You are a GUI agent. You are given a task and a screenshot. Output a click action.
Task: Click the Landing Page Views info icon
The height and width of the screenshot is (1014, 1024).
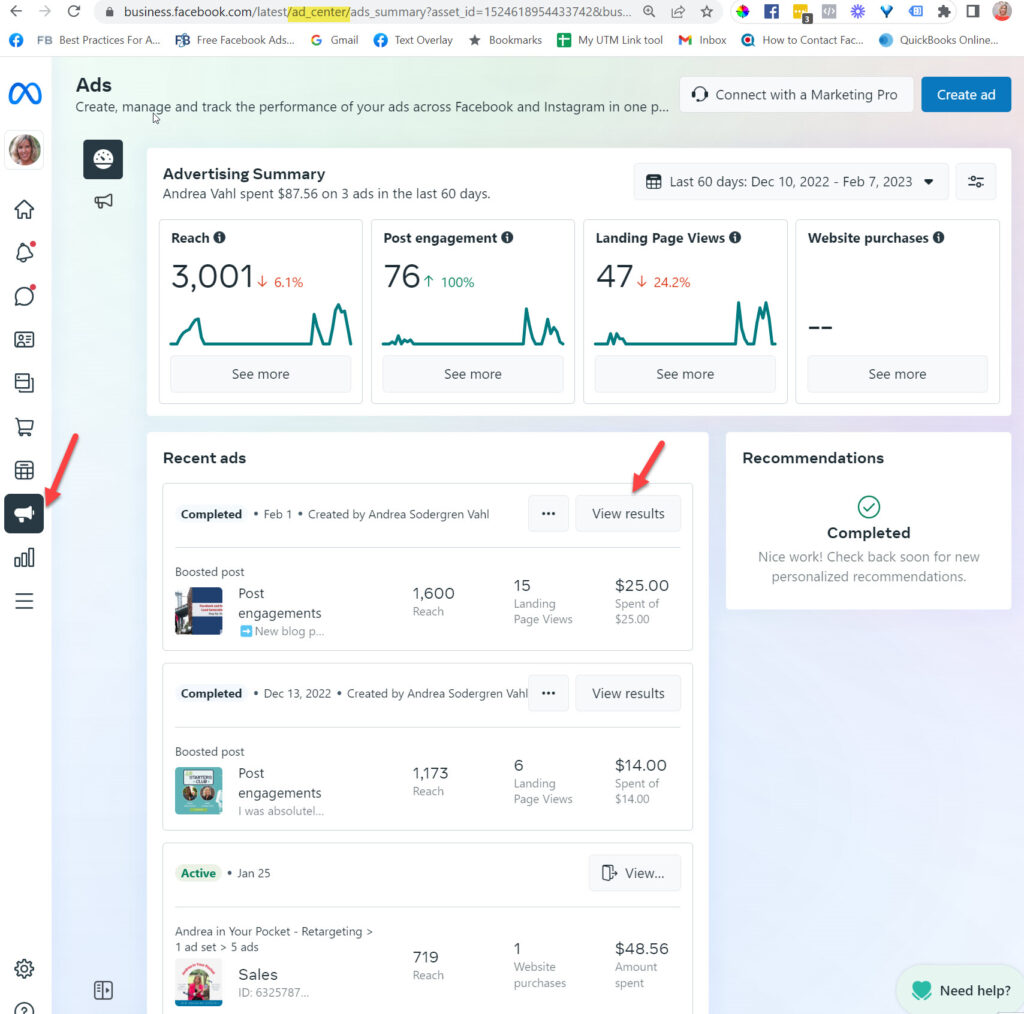pos(735,238)
